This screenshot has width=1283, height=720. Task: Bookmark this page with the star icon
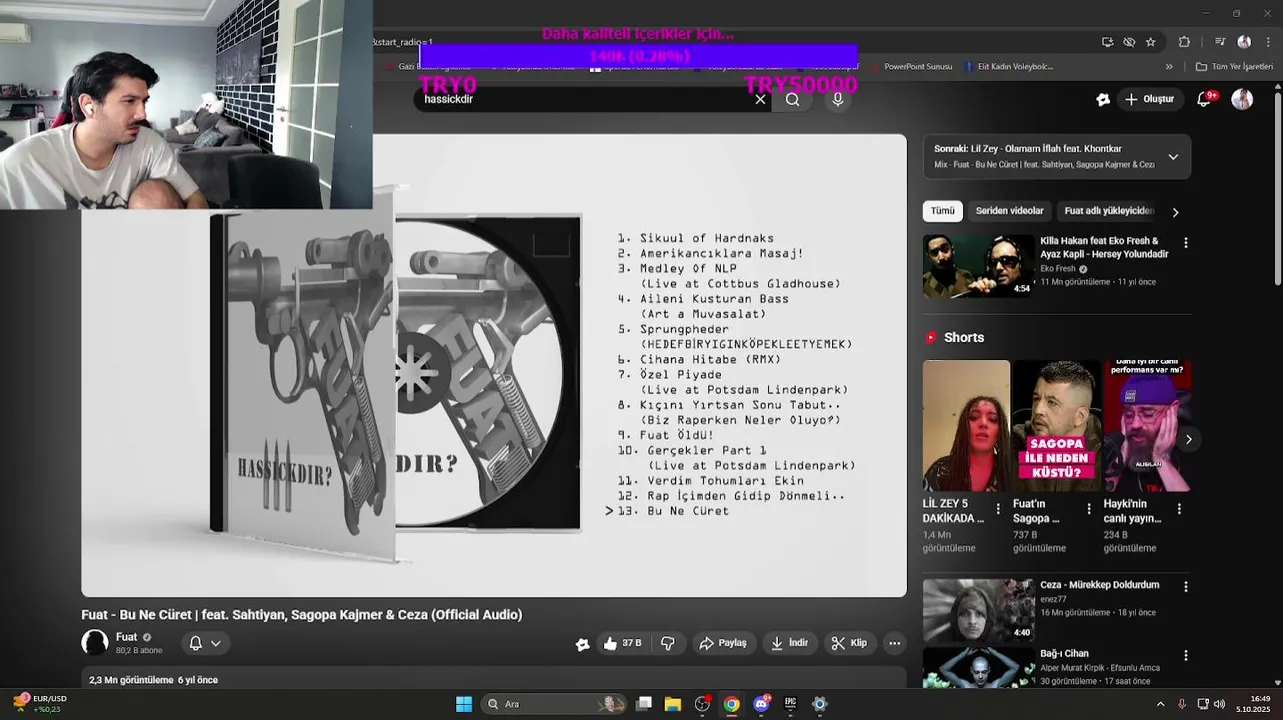click(1151, 42)
